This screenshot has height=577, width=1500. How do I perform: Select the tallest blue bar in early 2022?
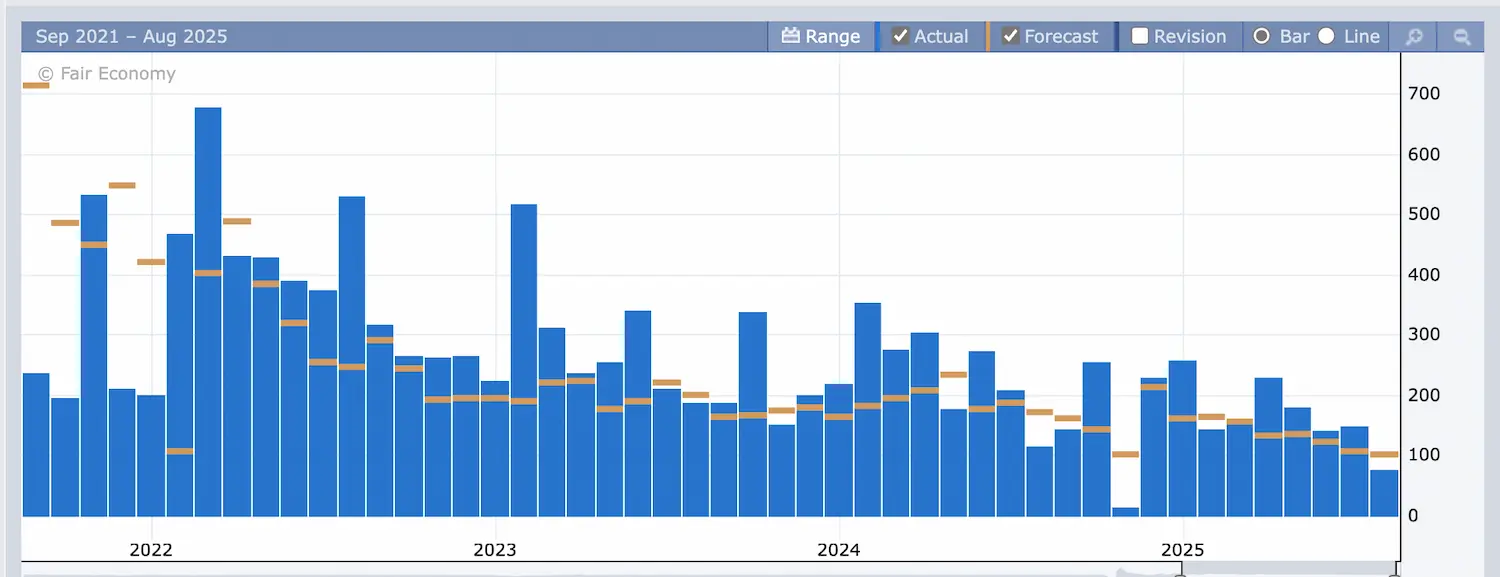pos(208,310)
